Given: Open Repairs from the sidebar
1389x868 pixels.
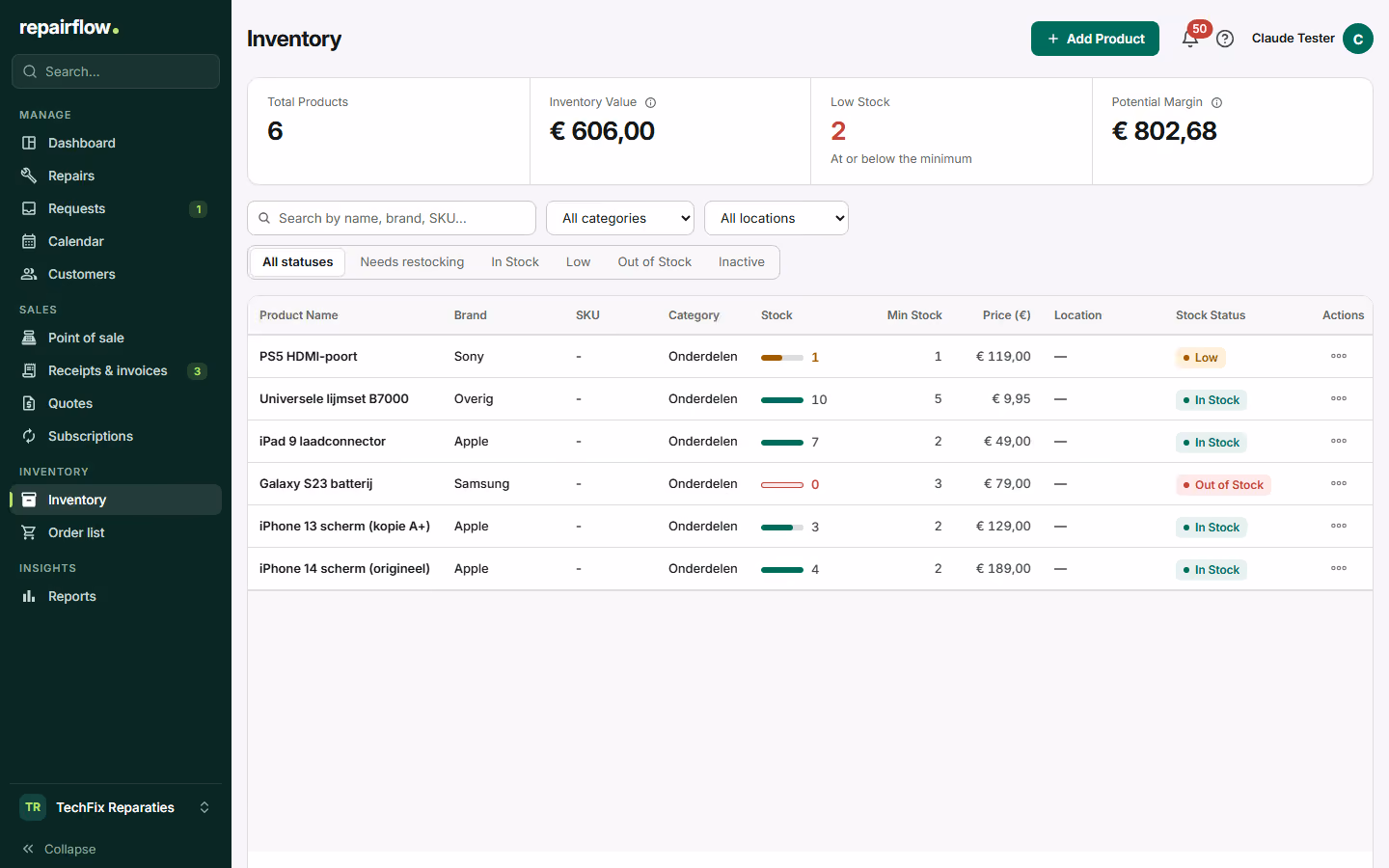Looking at the screenshot, I should coord(116,176).
